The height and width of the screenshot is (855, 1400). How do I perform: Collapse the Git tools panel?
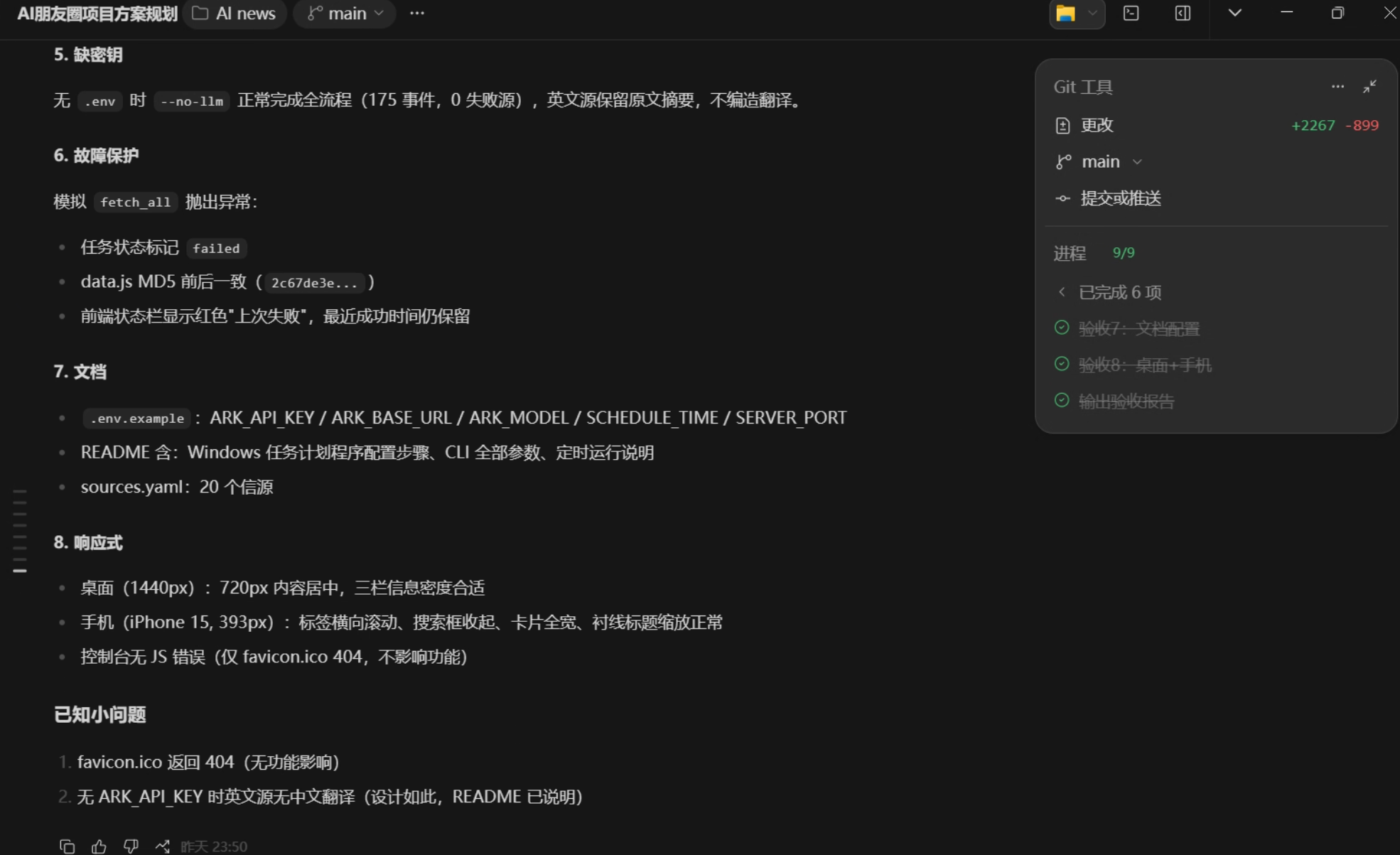click(x=1369, y=87)
